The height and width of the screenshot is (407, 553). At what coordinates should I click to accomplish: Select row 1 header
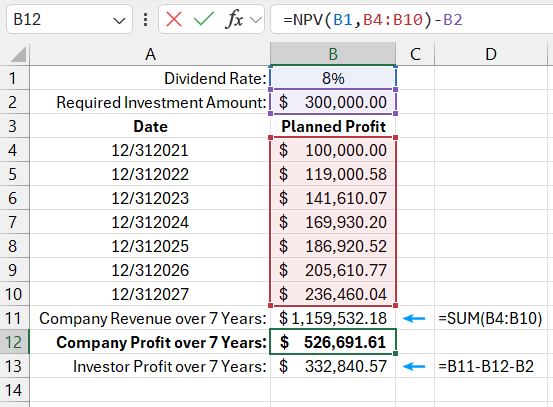pos(14,78)
